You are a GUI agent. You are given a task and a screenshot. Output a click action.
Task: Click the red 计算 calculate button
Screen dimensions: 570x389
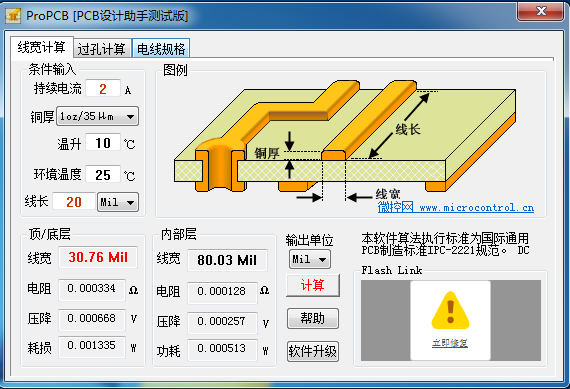[x=313, y=285]
